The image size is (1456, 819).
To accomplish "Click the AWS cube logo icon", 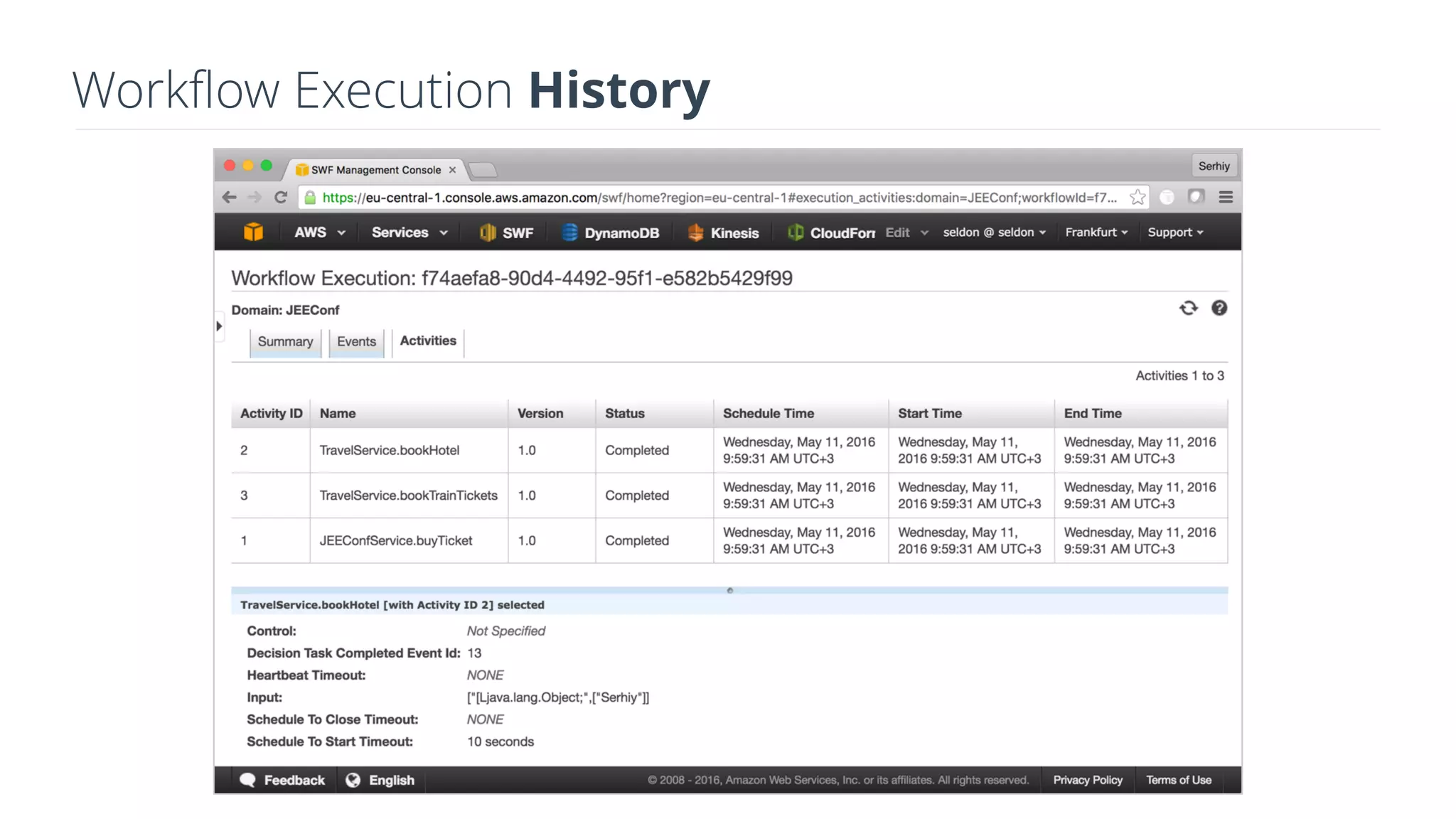I will click(x=253, y=232).
